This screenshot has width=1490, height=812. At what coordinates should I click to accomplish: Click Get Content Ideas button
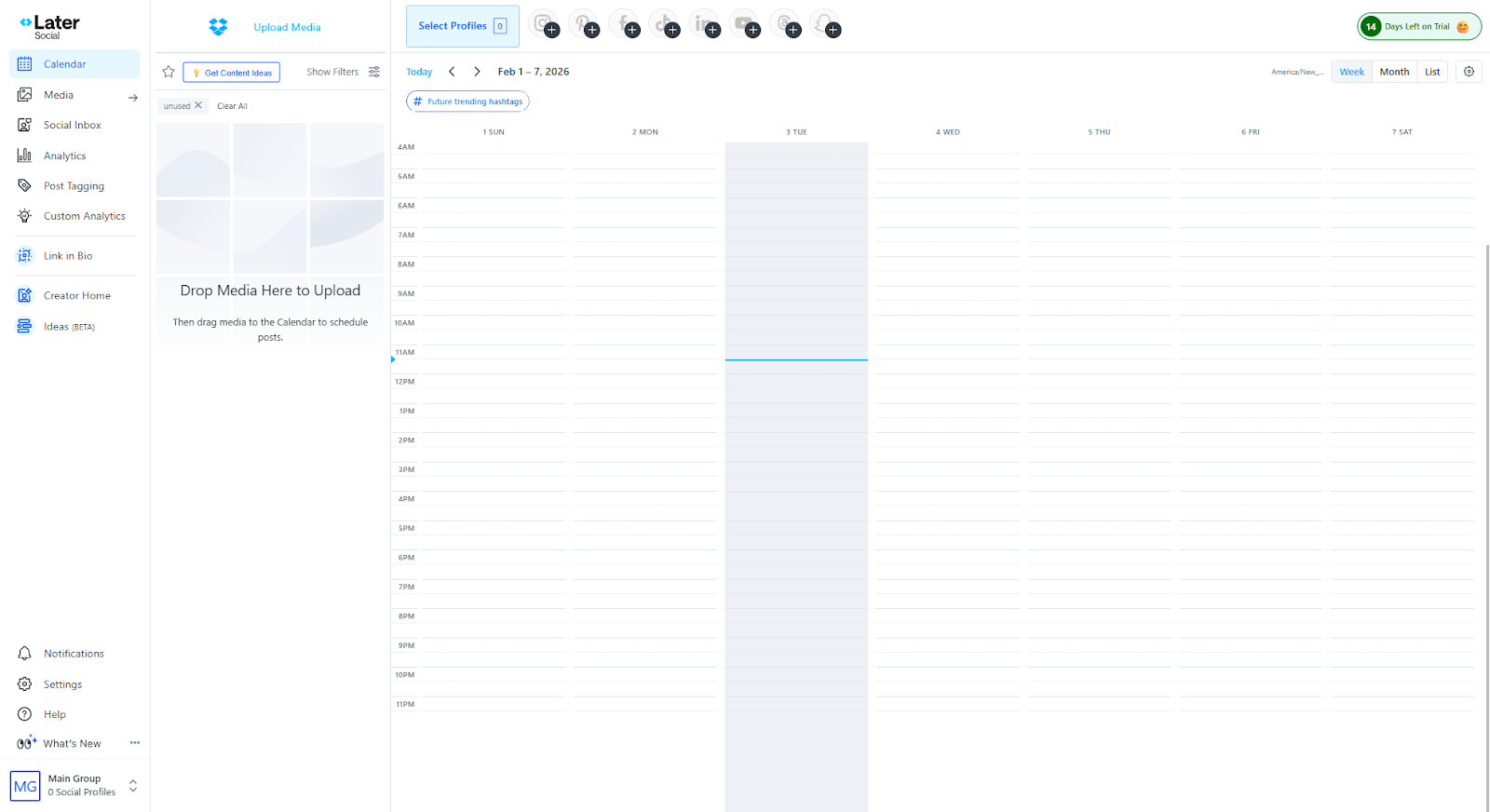232,73
